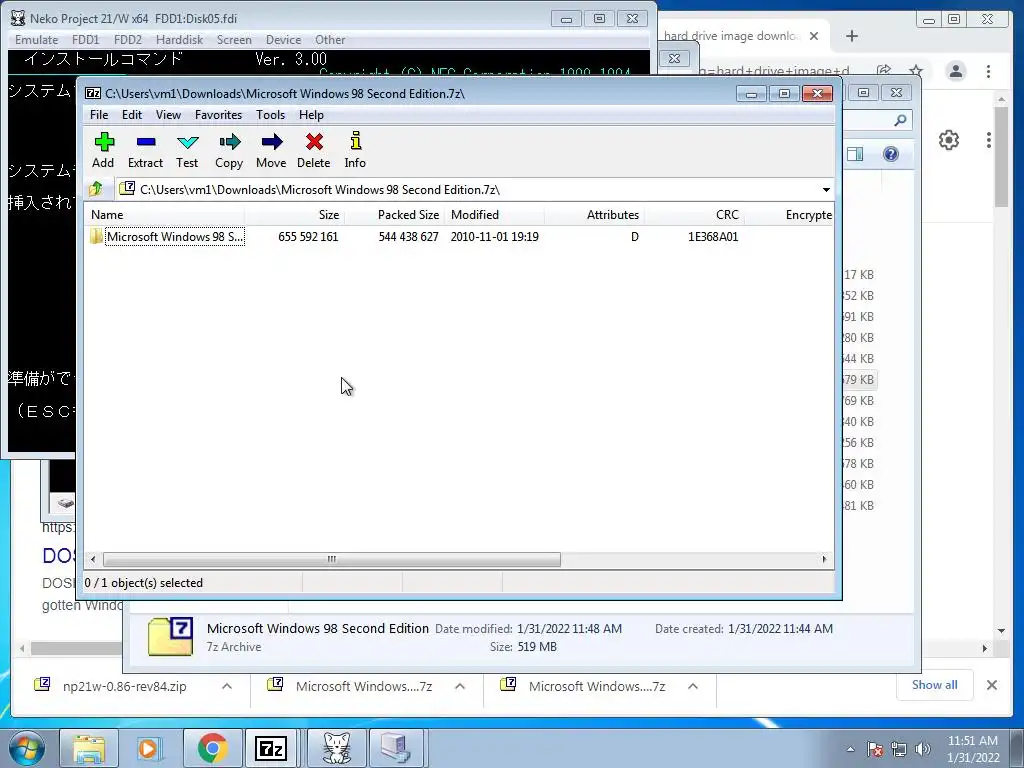Screen dimensions: 1024x768
Task: Expand the 7-Zip address path dropdown
Action: click(826, 190)
